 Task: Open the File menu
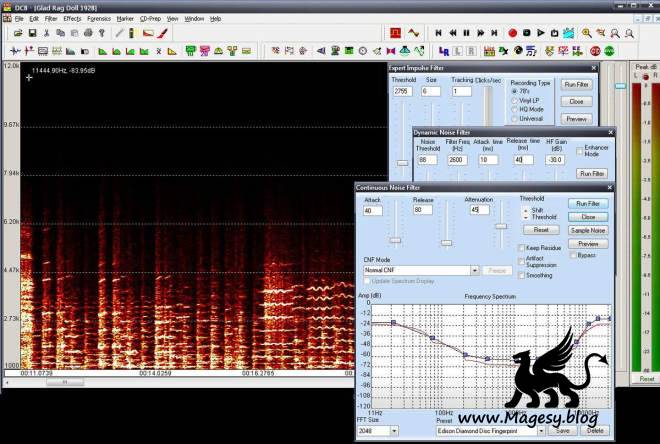pos(19,19)
